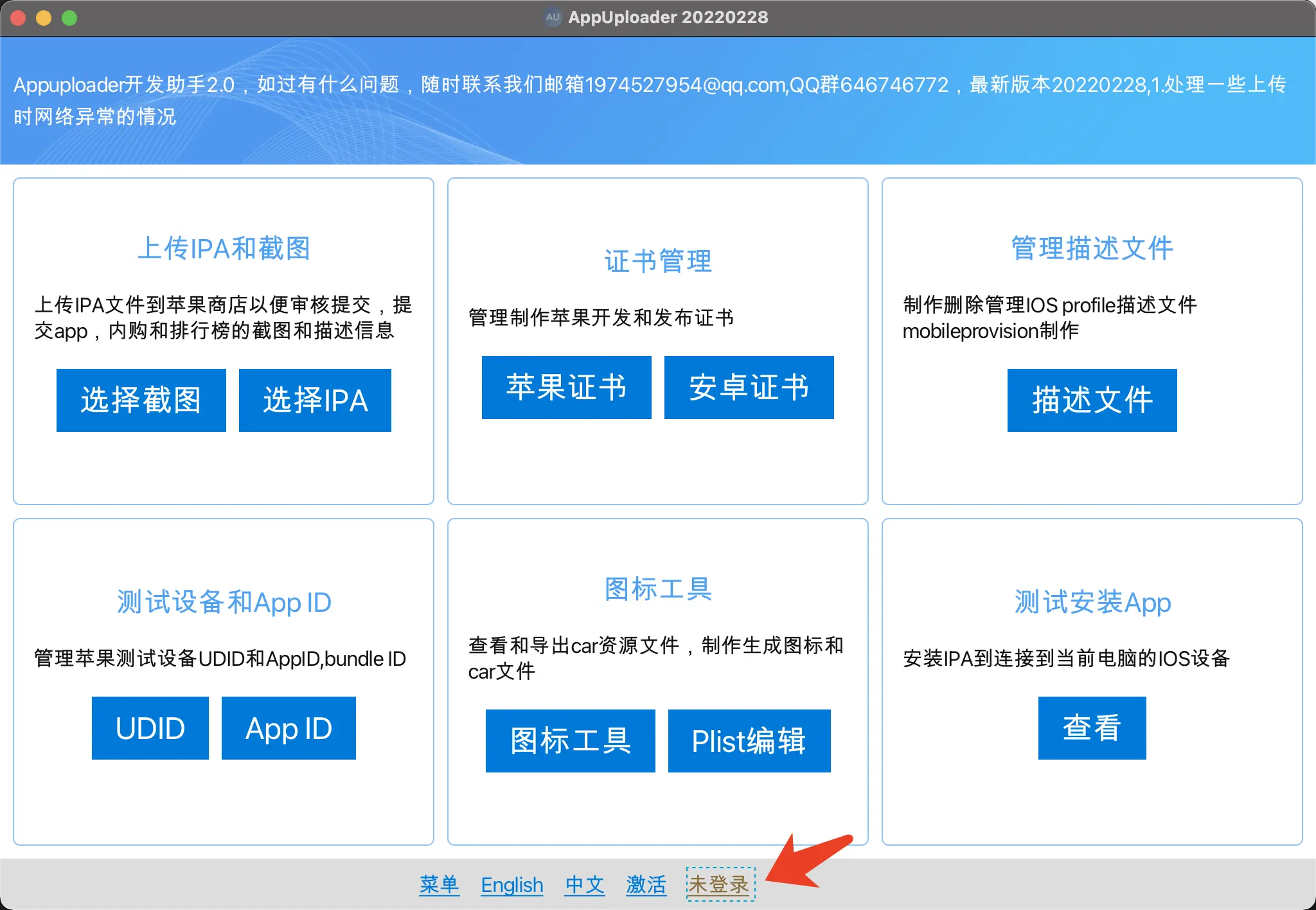Open the UDID device manager
Viewport: 1316px width, 910px height.
pyautogui.click(x=150, y=727)
